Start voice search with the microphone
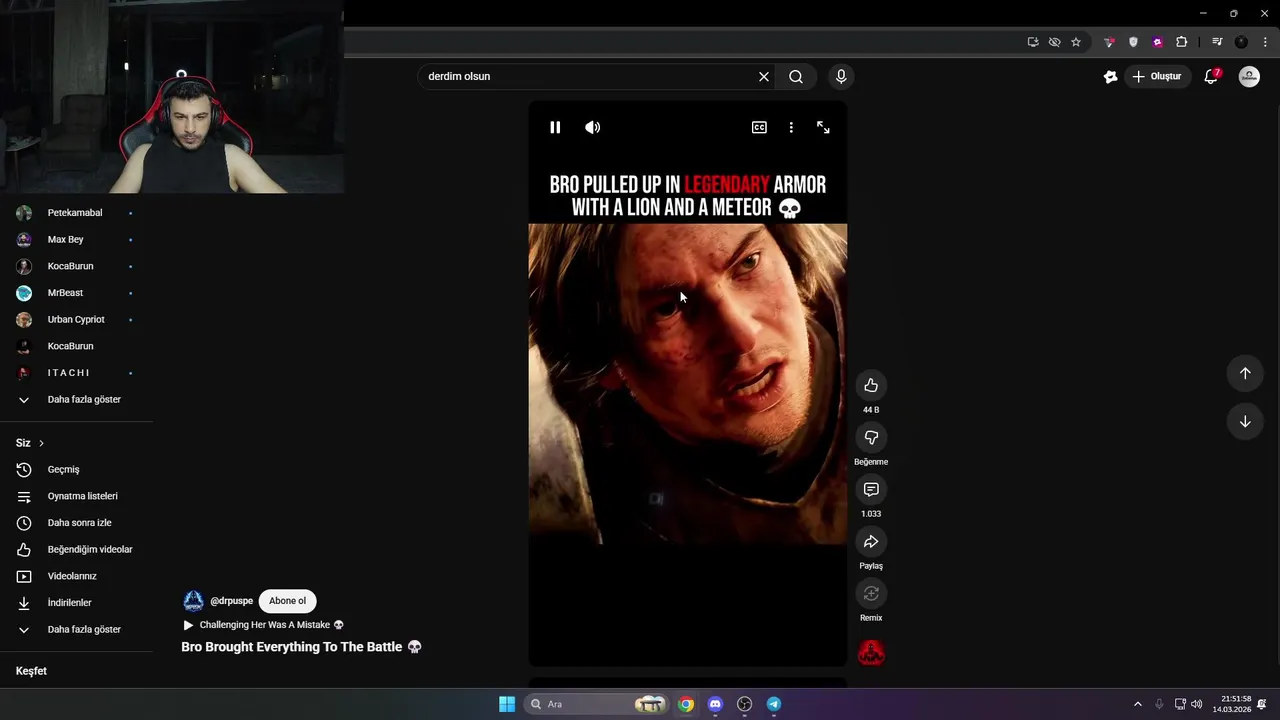 coord(841,76)
